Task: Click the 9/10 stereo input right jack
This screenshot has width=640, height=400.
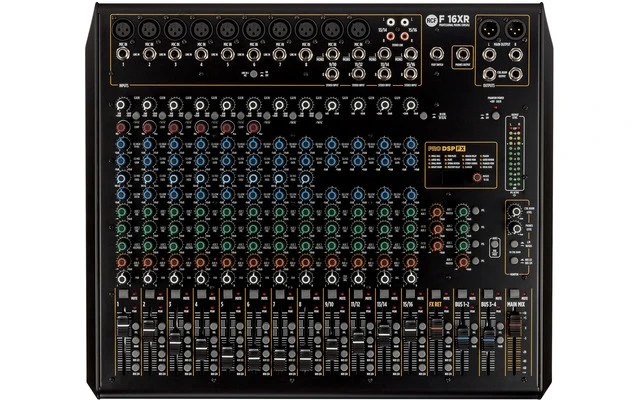Action: click(x=332, y=73)
